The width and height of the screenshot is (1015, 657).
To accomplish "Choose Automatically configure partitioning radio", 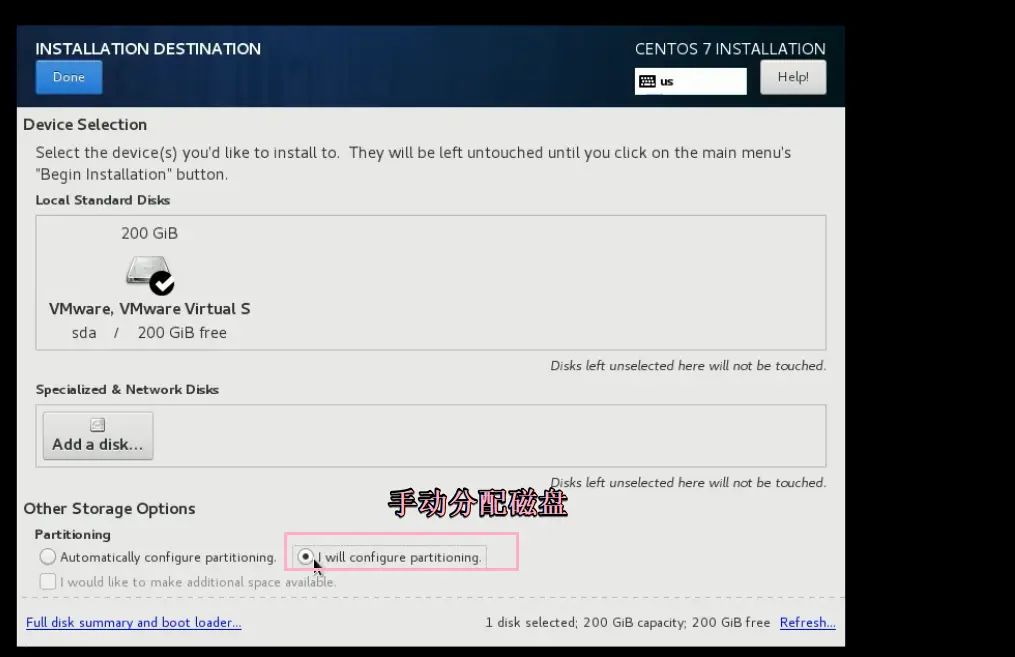I will coord(48,557).
